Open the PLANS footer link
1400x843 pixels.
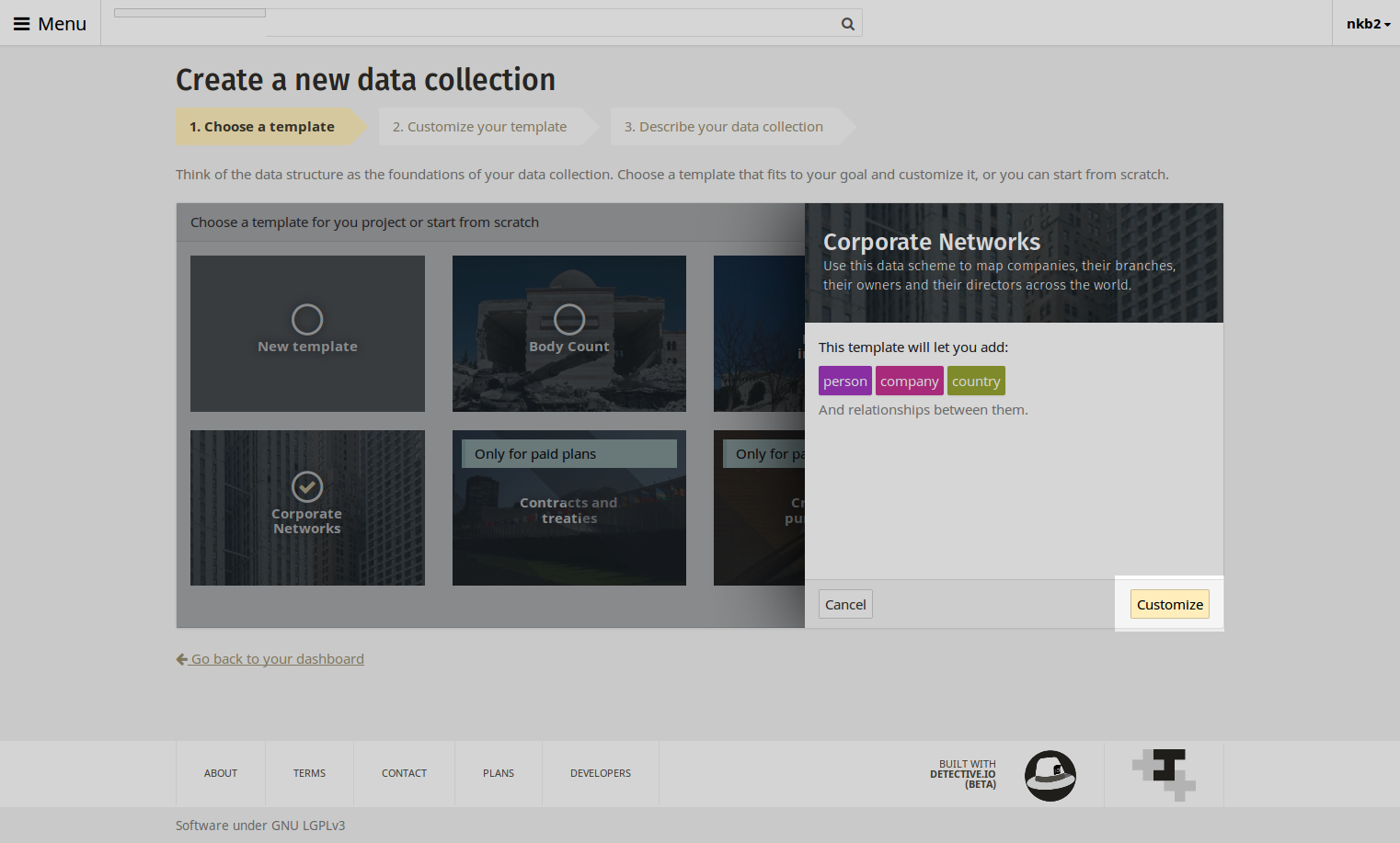499,773
